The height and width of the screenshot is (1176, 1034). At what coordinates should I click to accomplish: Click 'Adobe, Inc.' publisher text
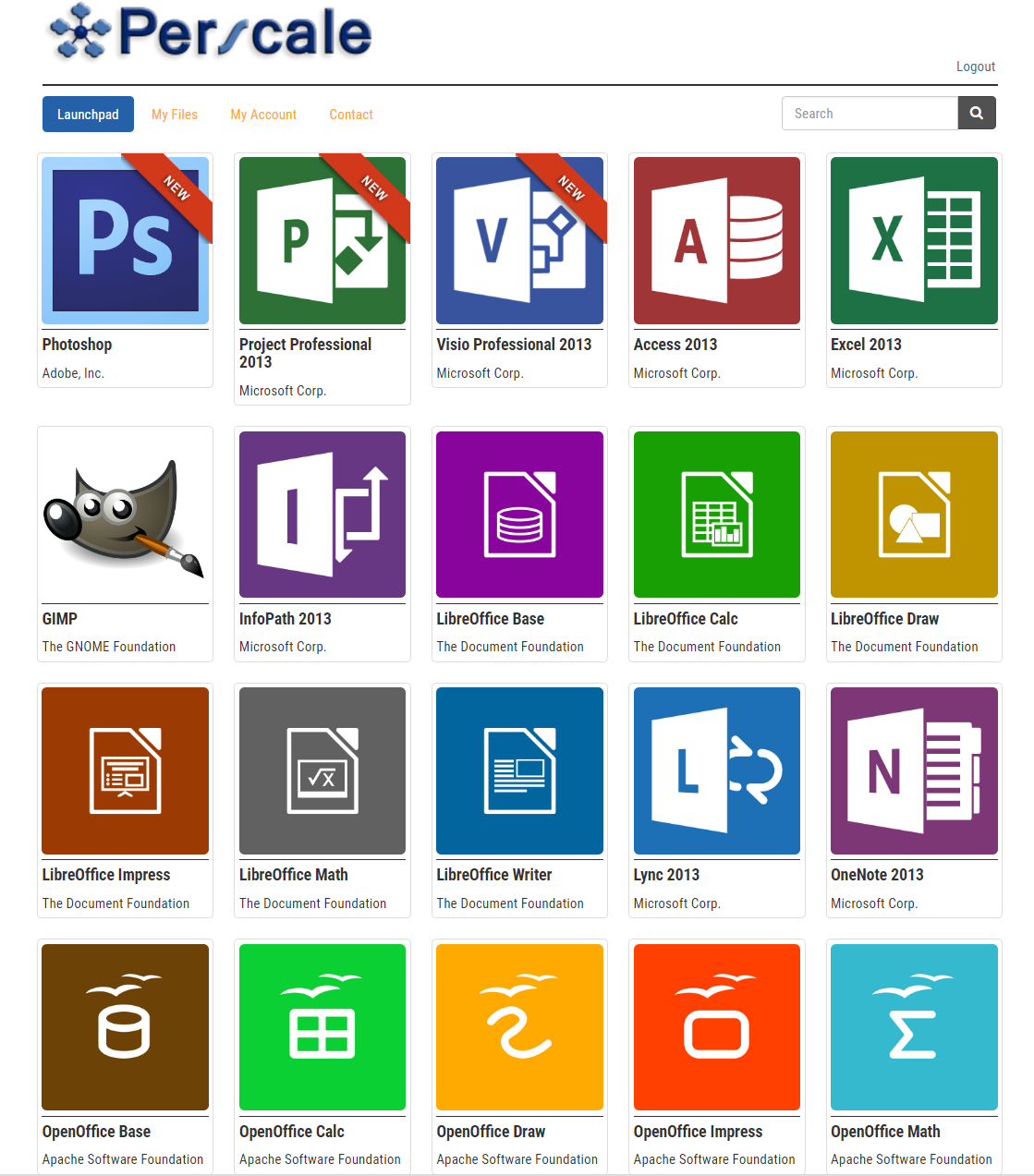click(73, 373)
